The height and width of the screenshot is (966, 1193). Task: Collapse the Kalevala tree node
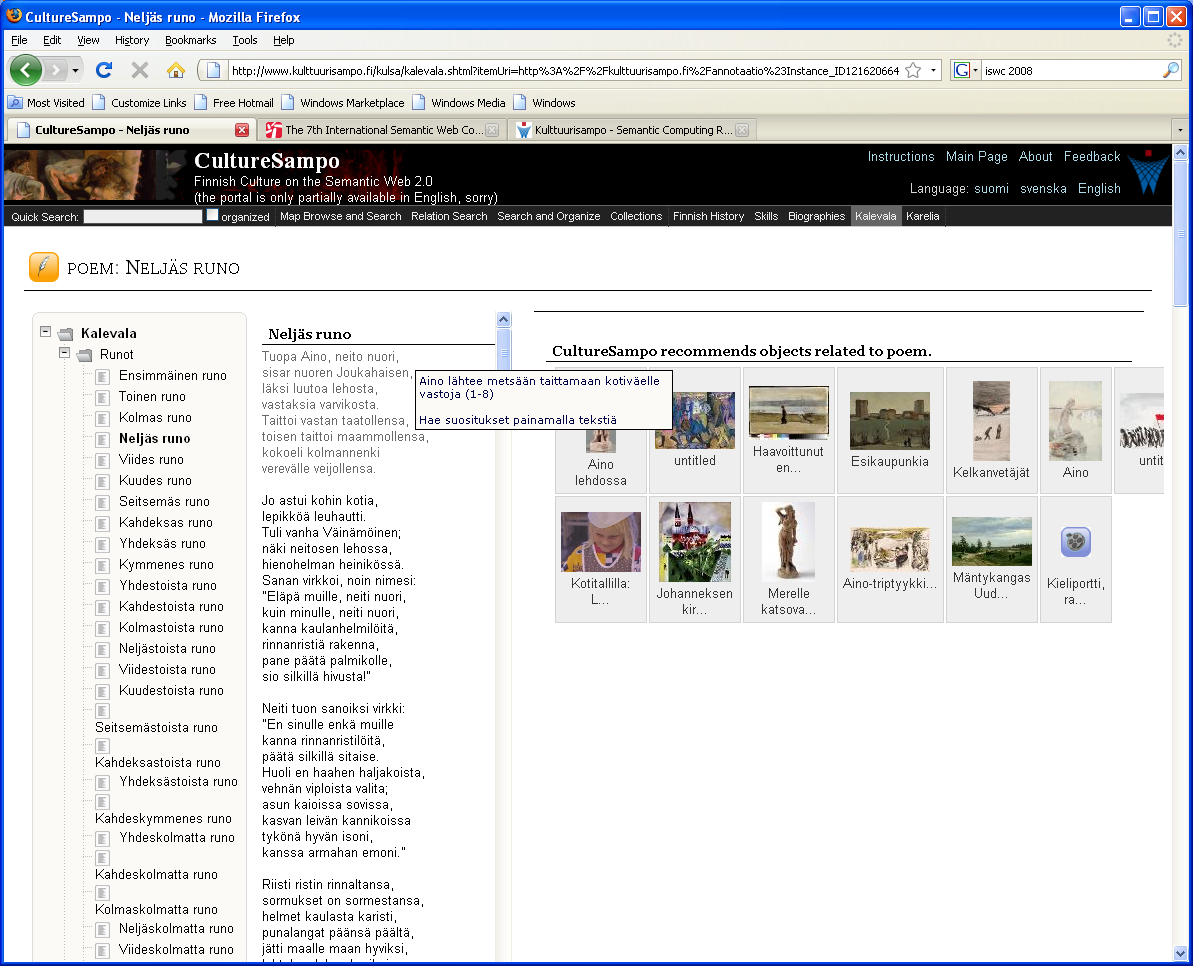click(46, 332)
